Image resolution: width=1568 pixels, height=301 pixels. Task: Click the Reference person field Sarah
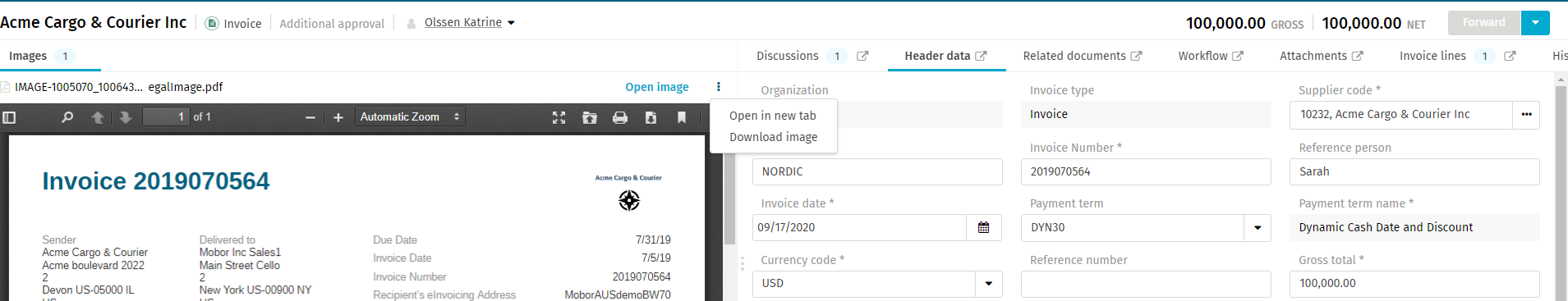1414,171
